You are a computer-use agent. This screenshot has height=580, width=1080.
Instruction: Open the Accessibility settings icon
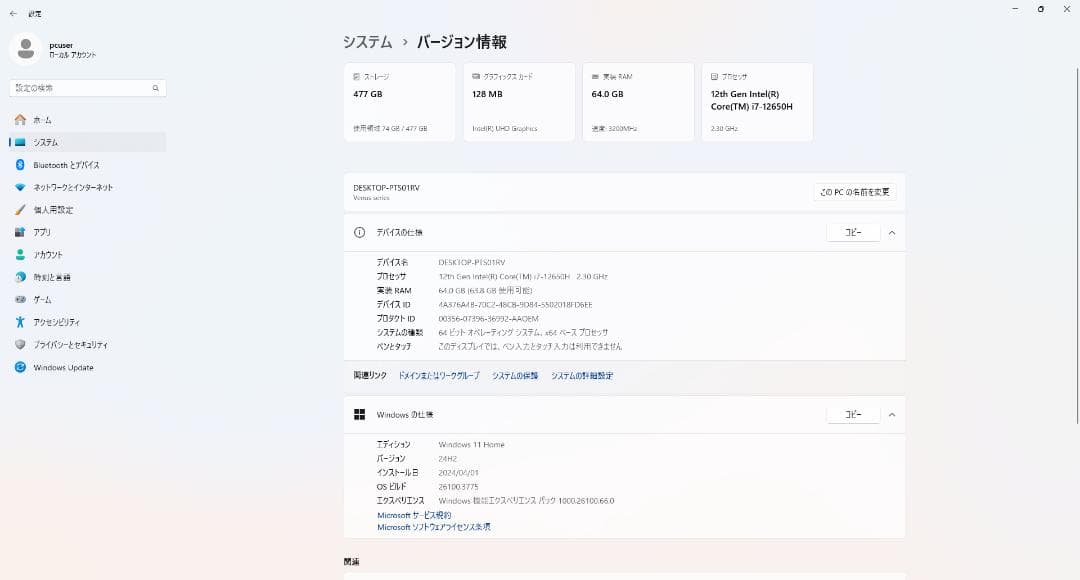pyautogui.click(x=20, y=322)
